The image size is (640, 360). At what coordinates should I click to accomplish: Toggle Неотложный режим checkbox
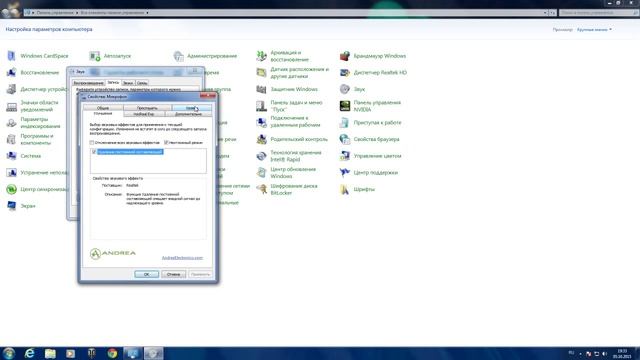point(166,142)
